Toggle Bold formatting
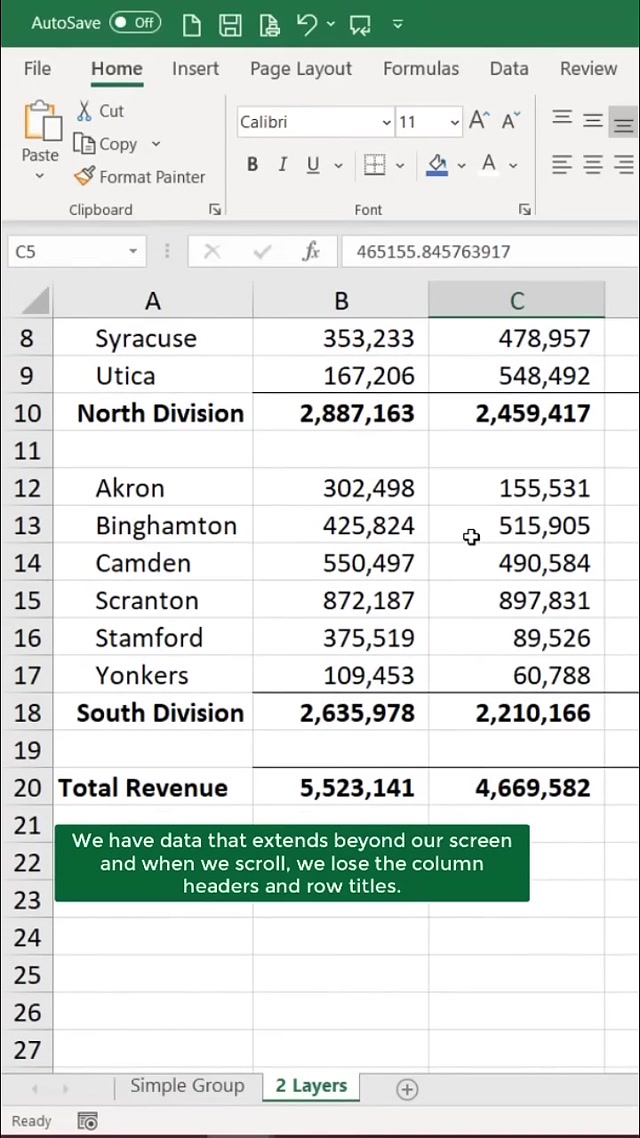 [253, 165]
